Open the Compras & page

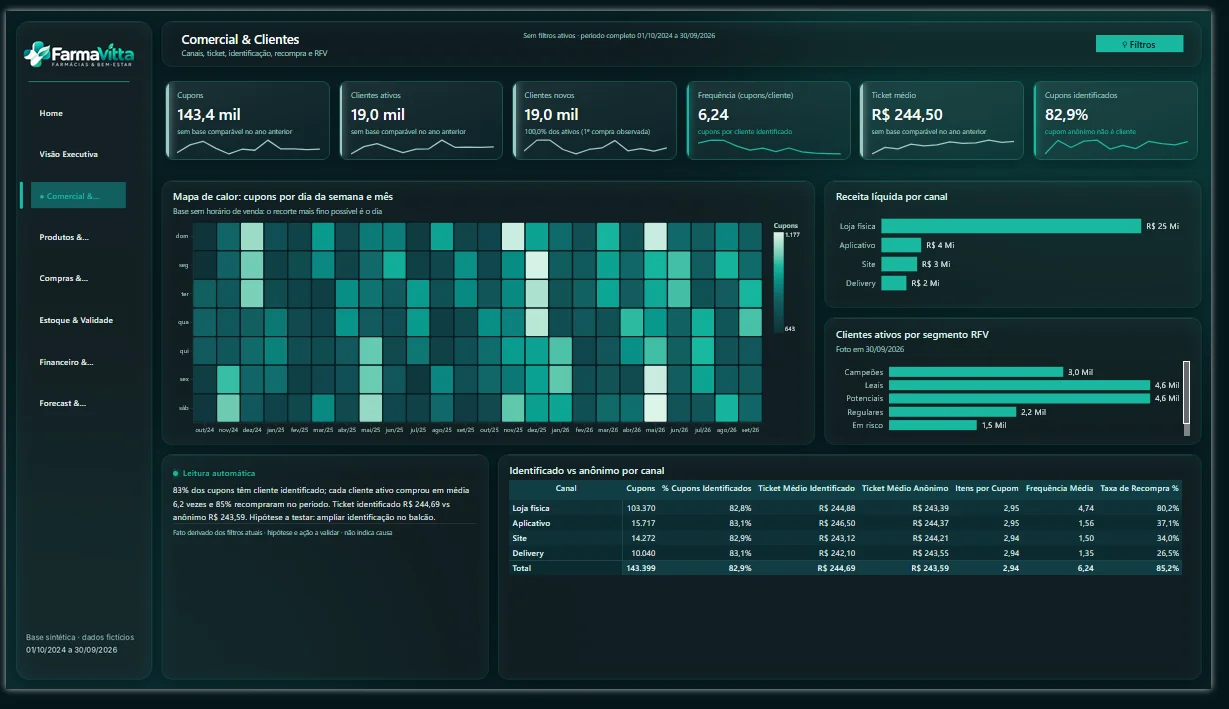(64, 278)
